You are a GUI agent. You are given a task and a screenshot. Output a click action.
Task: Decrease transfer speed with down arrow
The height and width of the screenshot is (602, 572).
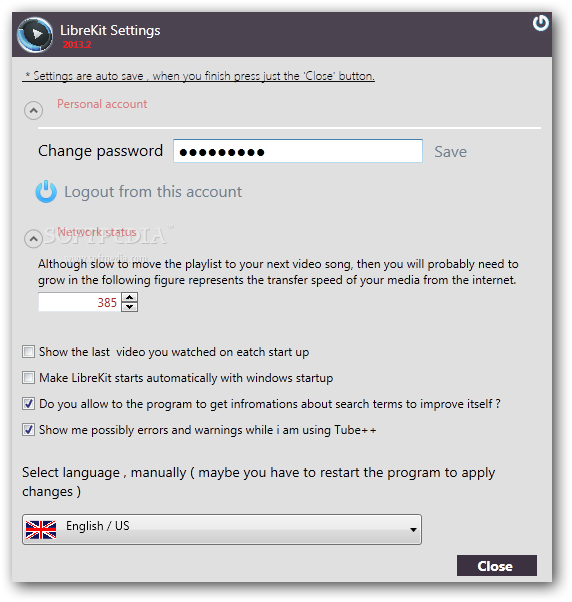click(x=130, y=307)
